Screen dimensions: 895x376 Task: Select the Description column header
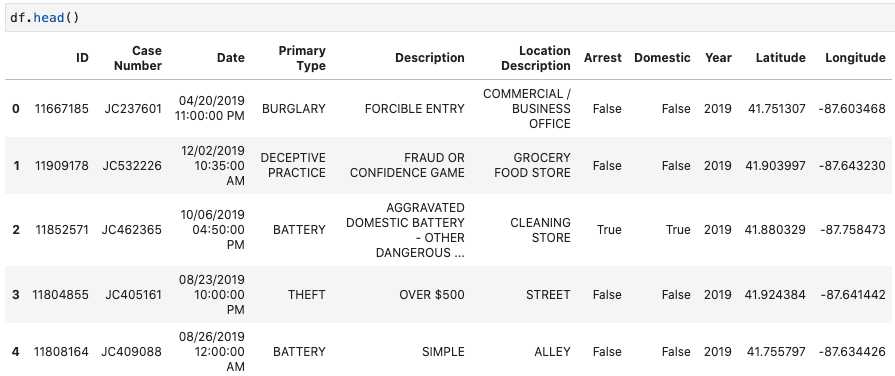(430, 58)
